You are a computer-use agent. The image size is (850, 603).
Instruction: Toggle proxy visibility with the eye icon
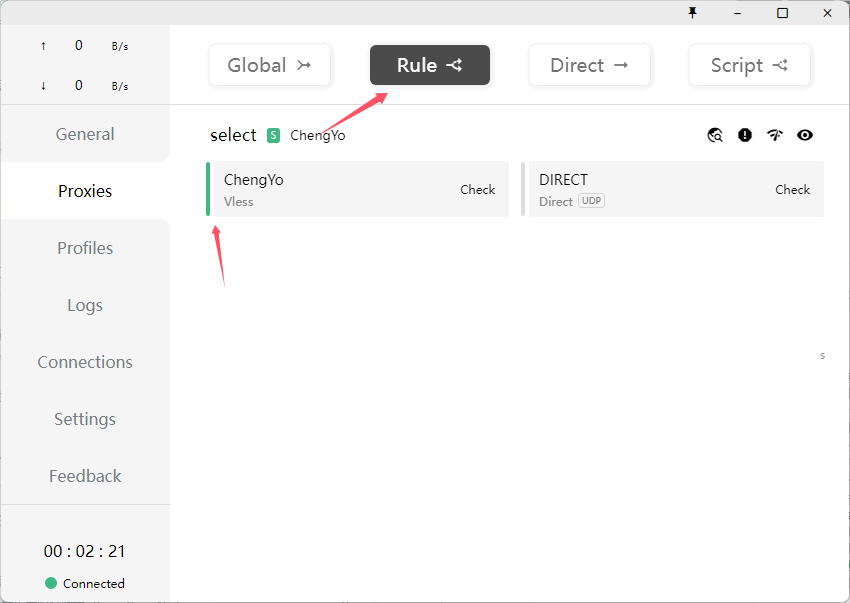pyautogui.click(x=805, y=135)
